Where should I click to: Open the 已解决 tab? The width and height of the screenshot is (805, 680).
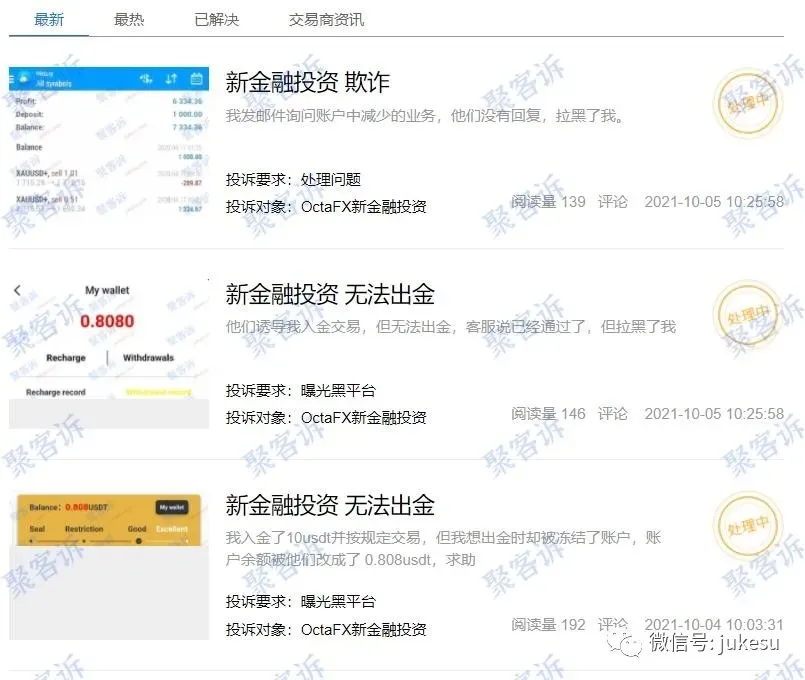click(217, 20)
